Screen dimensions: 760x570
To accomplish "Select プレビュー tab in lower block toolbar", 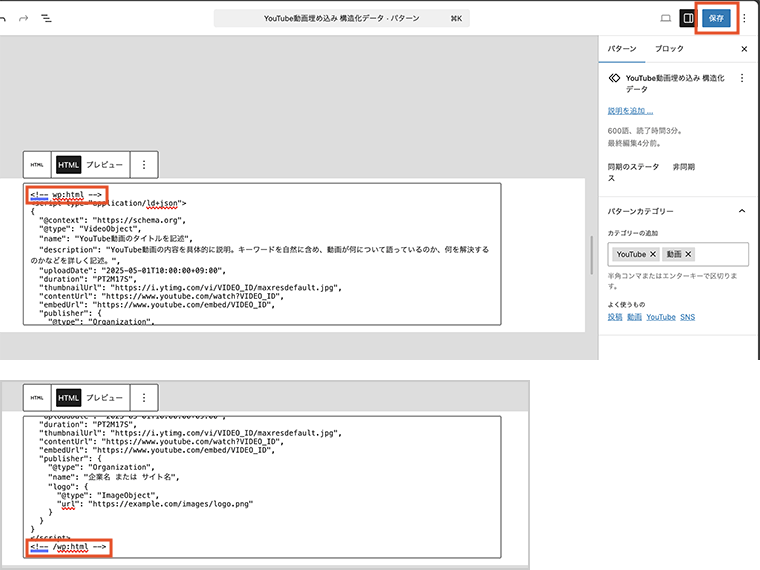I will coord(105,398).
